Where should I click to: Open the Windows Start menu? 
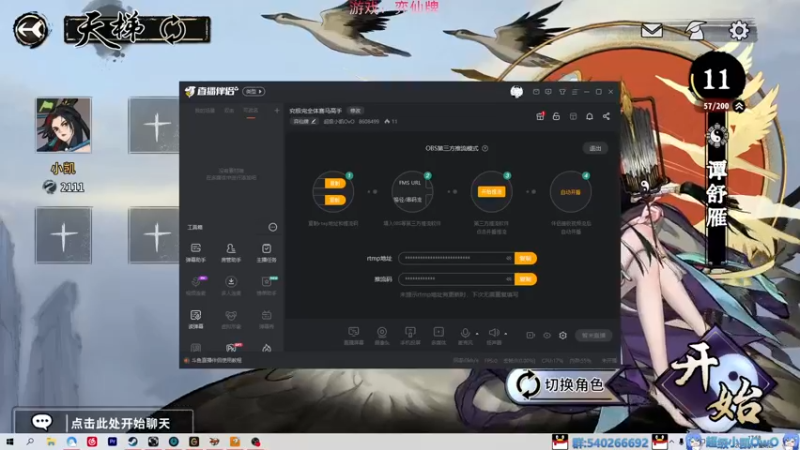[x=9, y=442]
